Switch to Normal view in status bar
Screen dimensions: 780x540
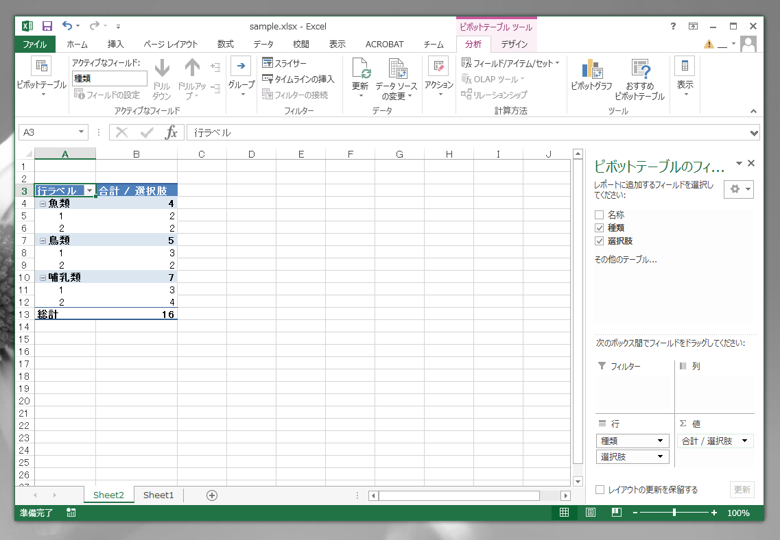pyautogui.click(x=564, y=513)
